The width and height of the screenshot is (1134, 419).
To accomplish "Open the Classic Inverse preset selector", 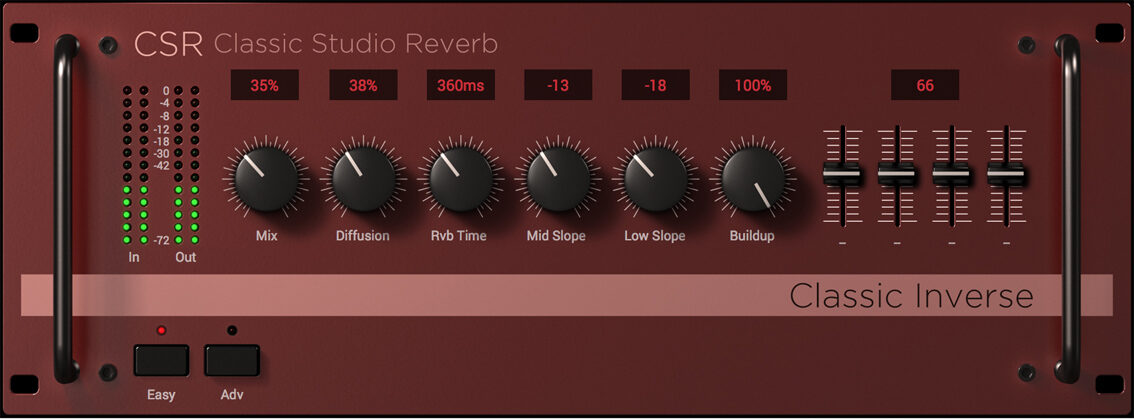I will coord(567,296).
